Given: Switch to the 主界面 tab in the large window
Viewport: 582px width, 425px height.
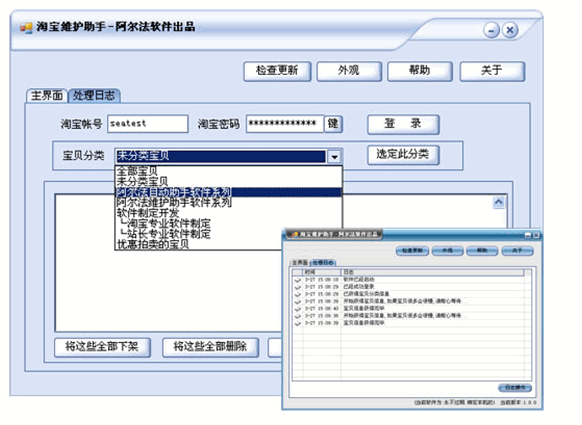Looking at the screenshot, I should point(47,96).
